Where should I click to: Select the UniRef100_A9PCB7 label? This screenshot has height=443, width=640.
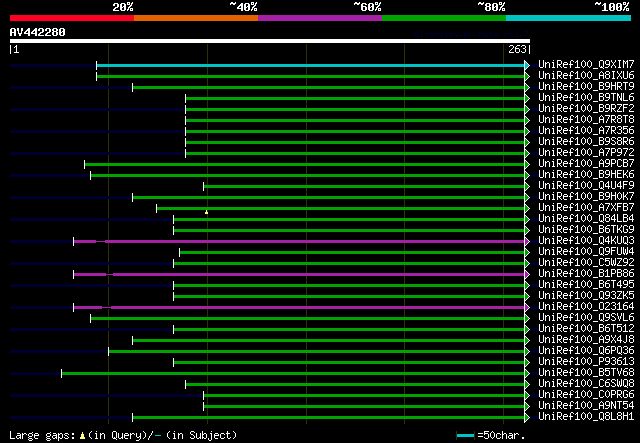[586, 164]
